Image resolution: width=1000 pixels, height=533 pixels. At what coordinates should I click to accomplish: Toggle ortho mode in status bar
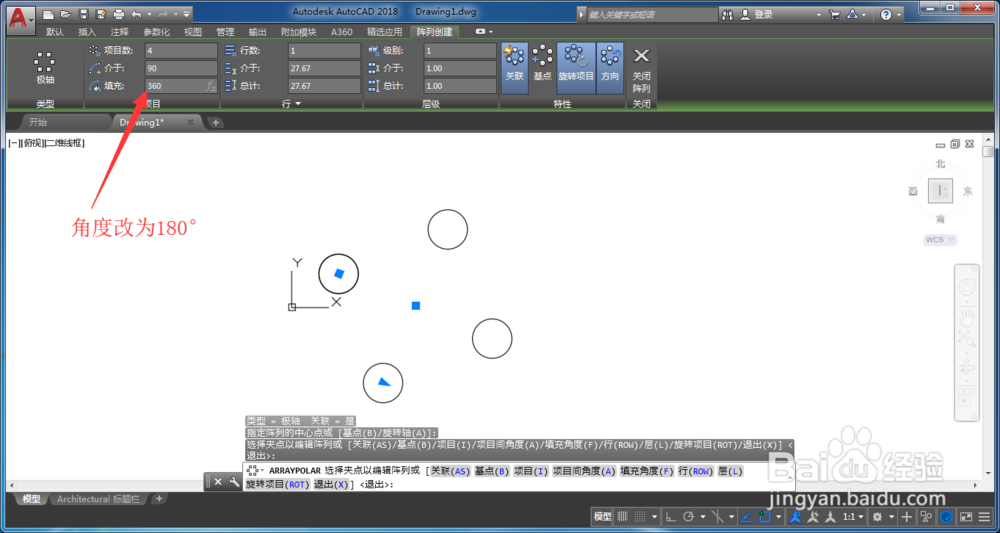pos(670,516)
